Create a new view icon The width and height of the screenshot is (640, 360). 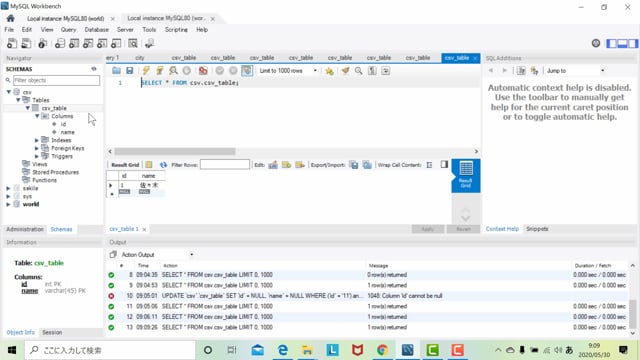88,43
